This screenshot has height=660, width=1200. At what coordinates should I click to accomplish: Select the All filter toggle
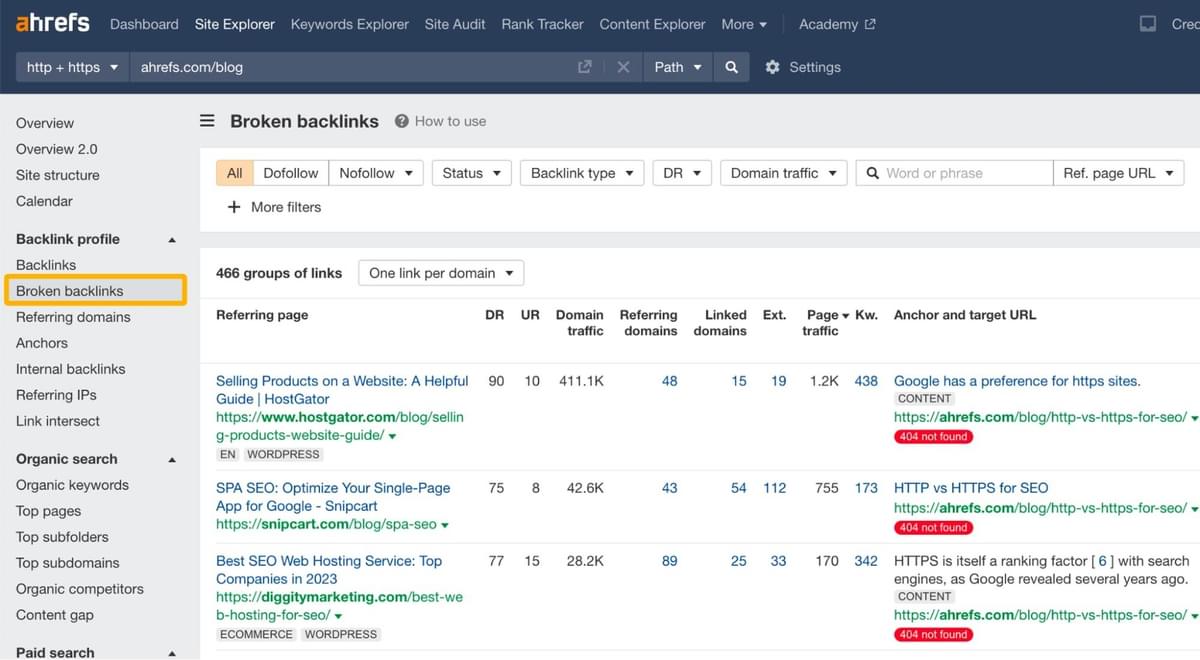click(x=235, y=173)
